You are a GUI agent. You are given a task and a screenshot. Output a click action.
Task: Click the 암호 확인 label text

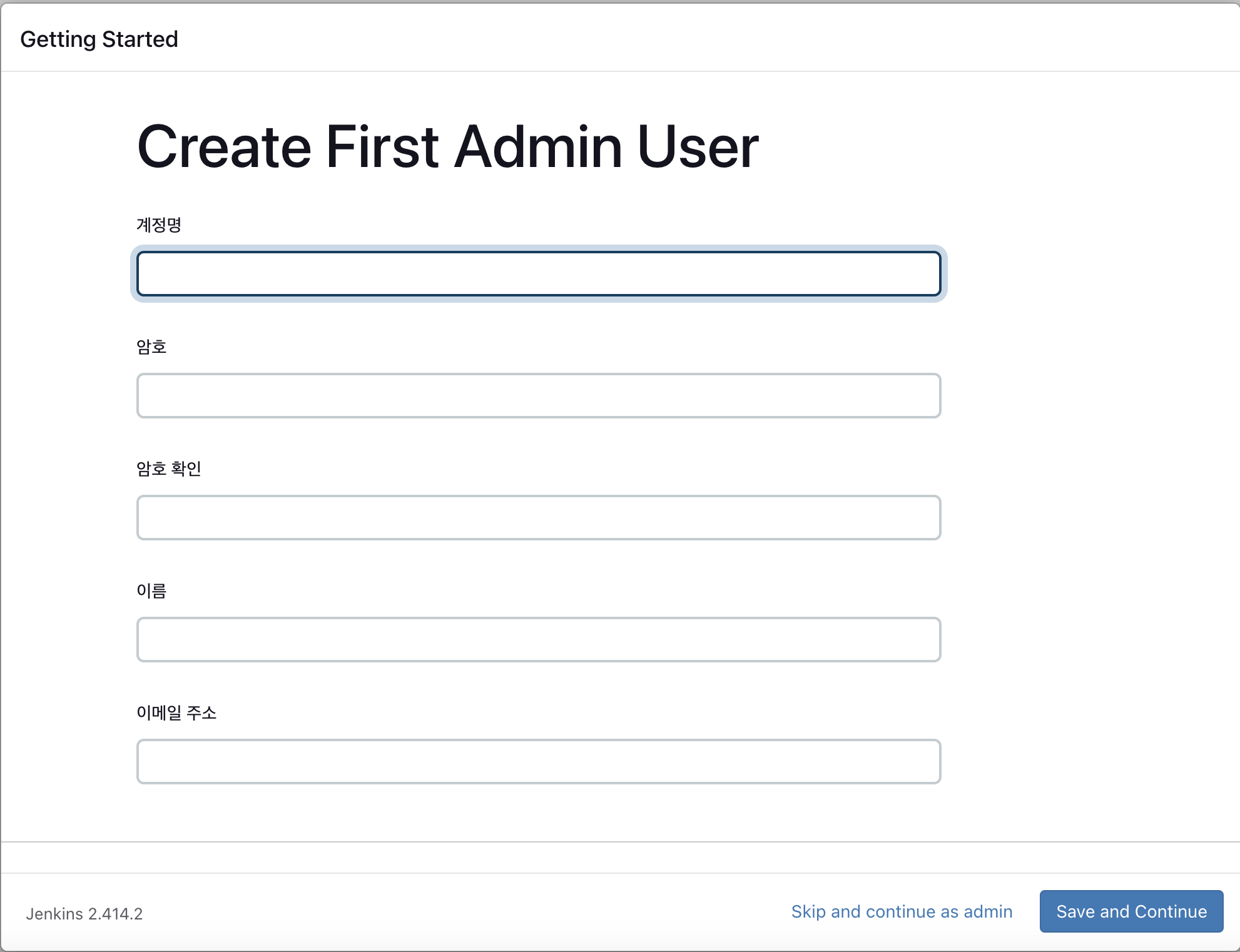coord(169,468)
